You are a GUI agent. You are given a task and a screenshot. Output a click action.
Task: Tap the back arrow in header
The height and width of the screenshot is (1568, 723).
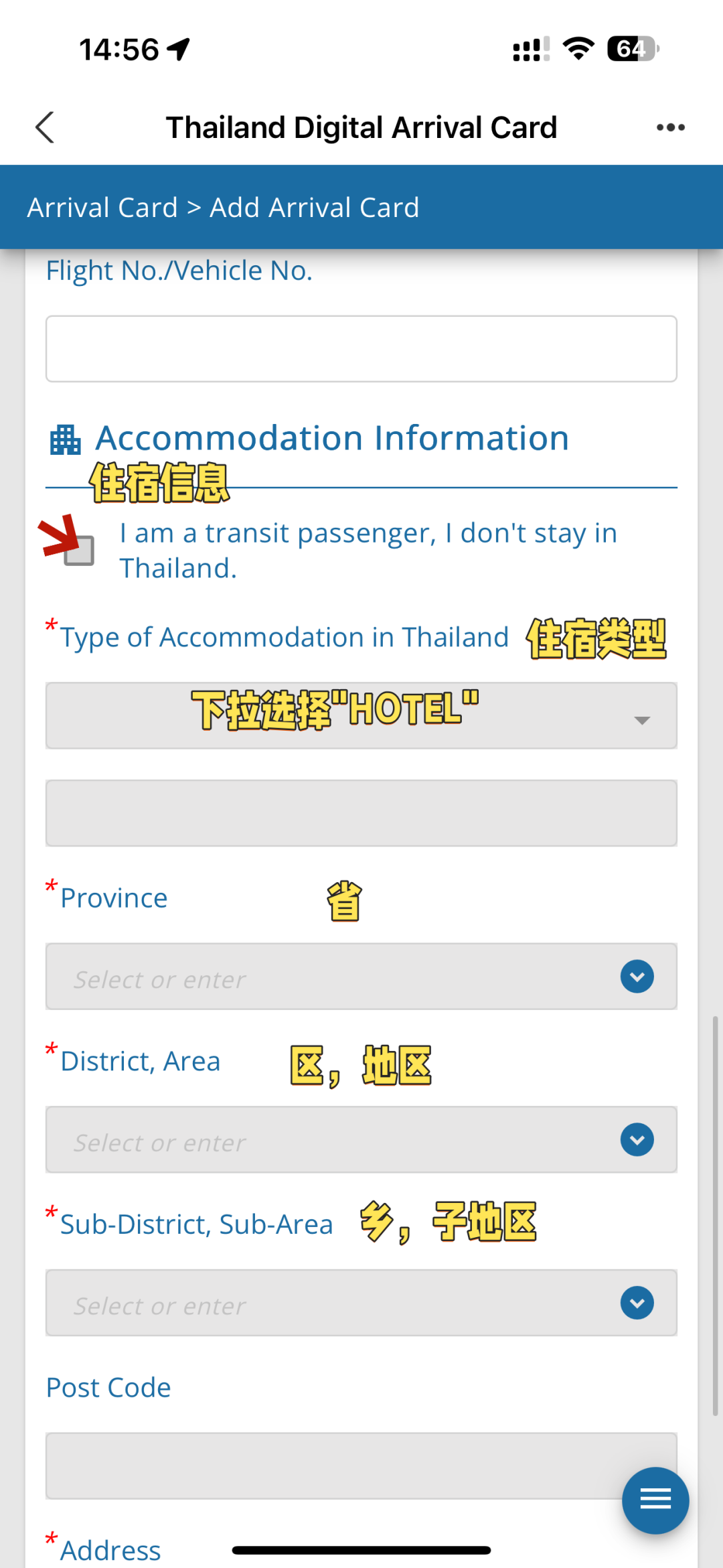(44, 127)
